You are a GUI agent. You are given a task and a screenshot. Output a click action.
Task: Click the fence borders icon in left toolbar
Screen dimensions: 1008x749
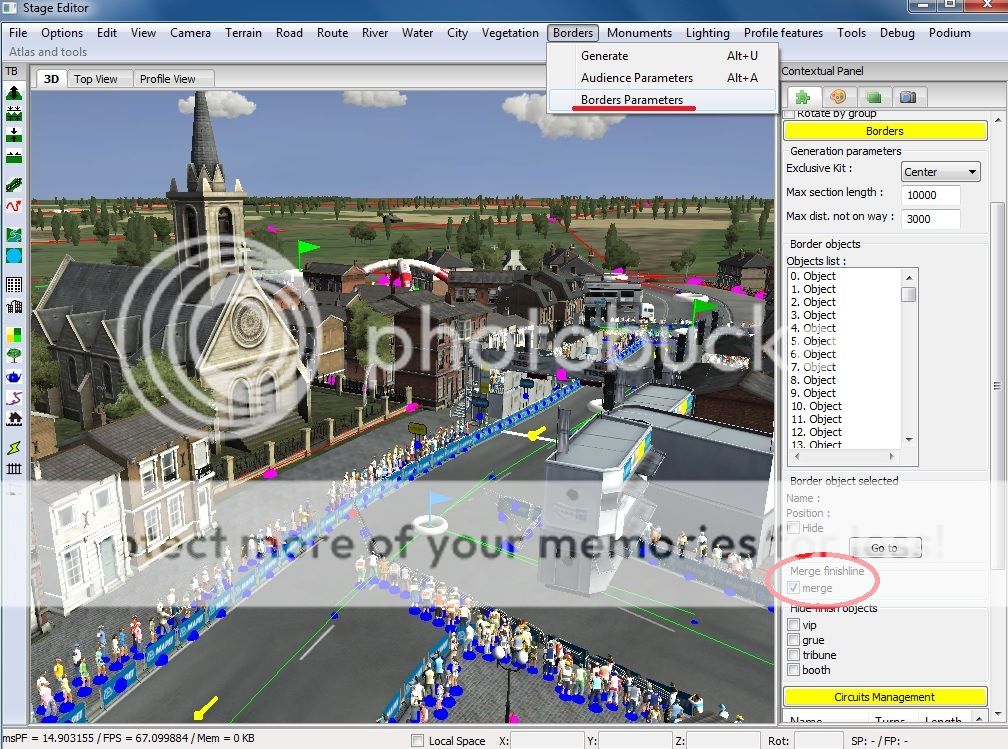pos(14,467)
